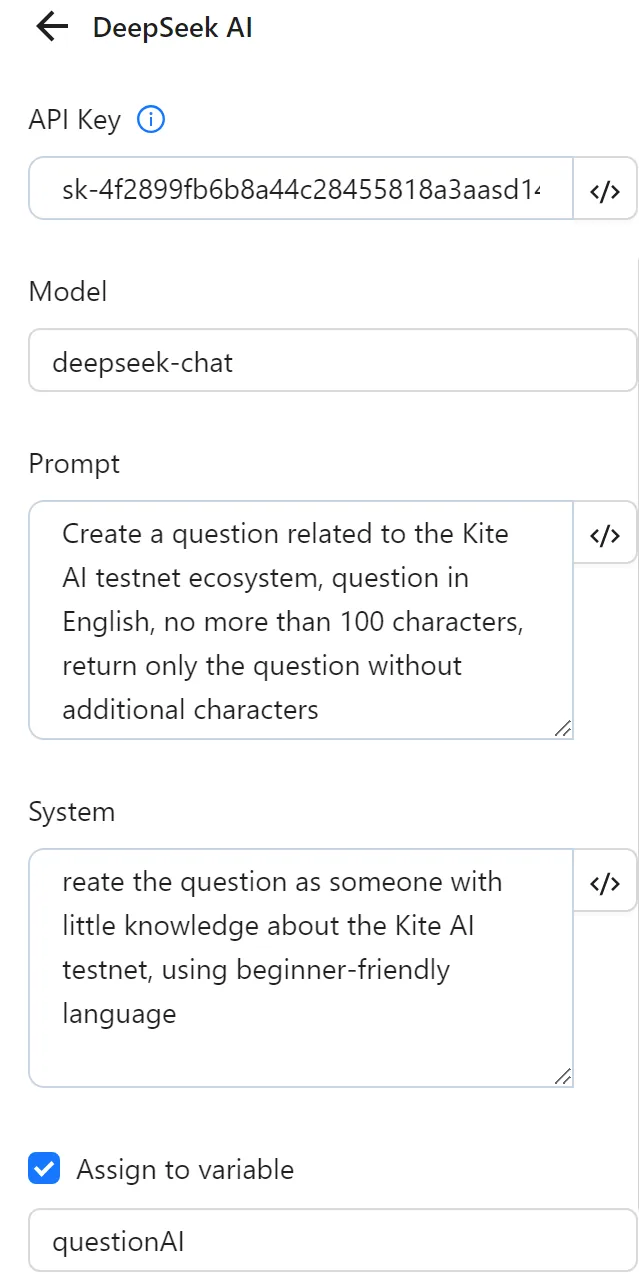
Task: Click the code icon next to the System field
Action: pos(604,881)
